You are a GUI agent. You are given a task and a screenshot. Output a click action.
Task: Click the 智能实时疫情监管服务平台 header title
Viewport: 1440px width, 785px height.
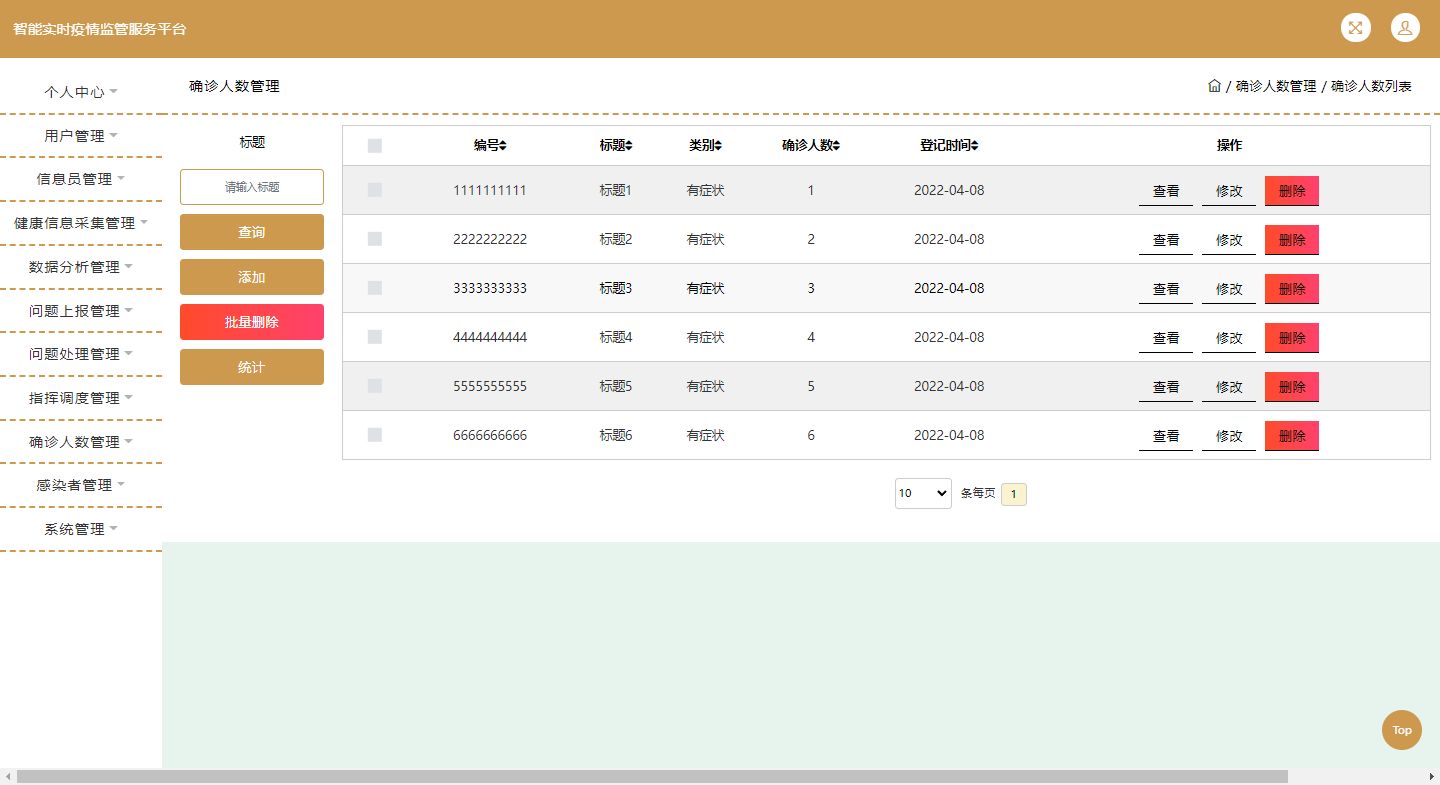[x=100, y=29]
